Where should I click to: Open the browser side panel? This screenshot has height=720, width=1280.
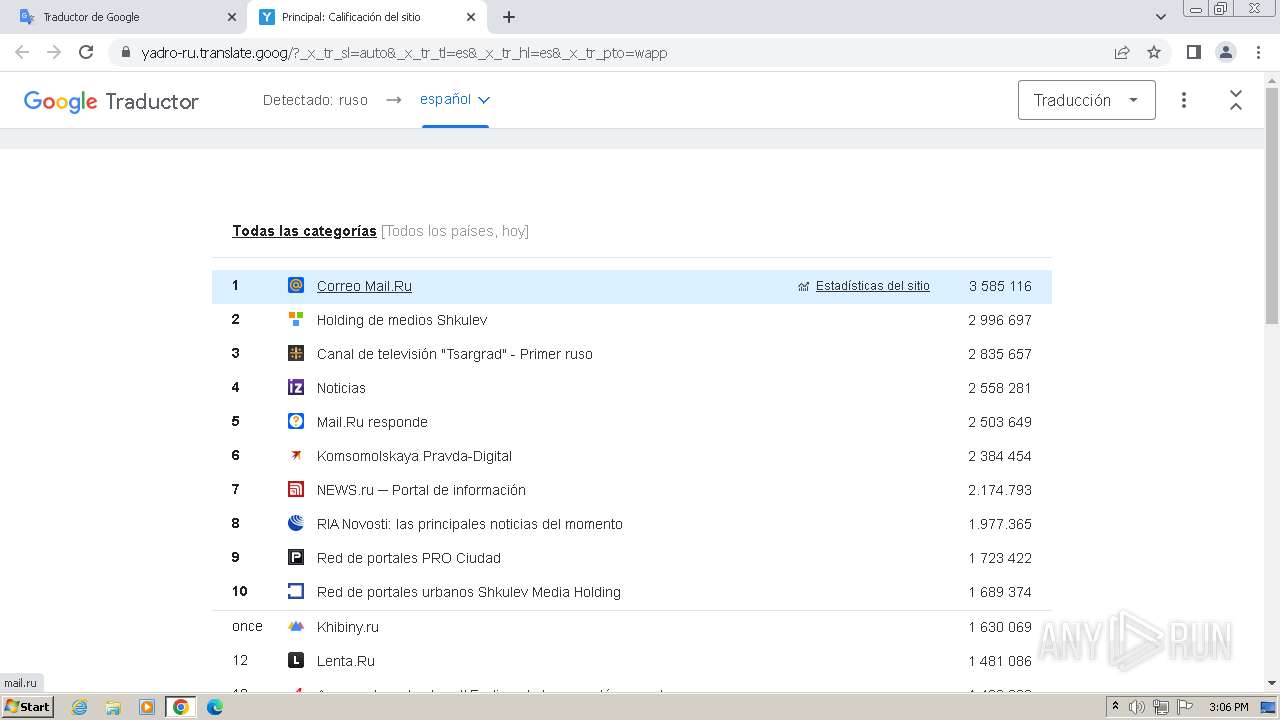pos(1193,52)
